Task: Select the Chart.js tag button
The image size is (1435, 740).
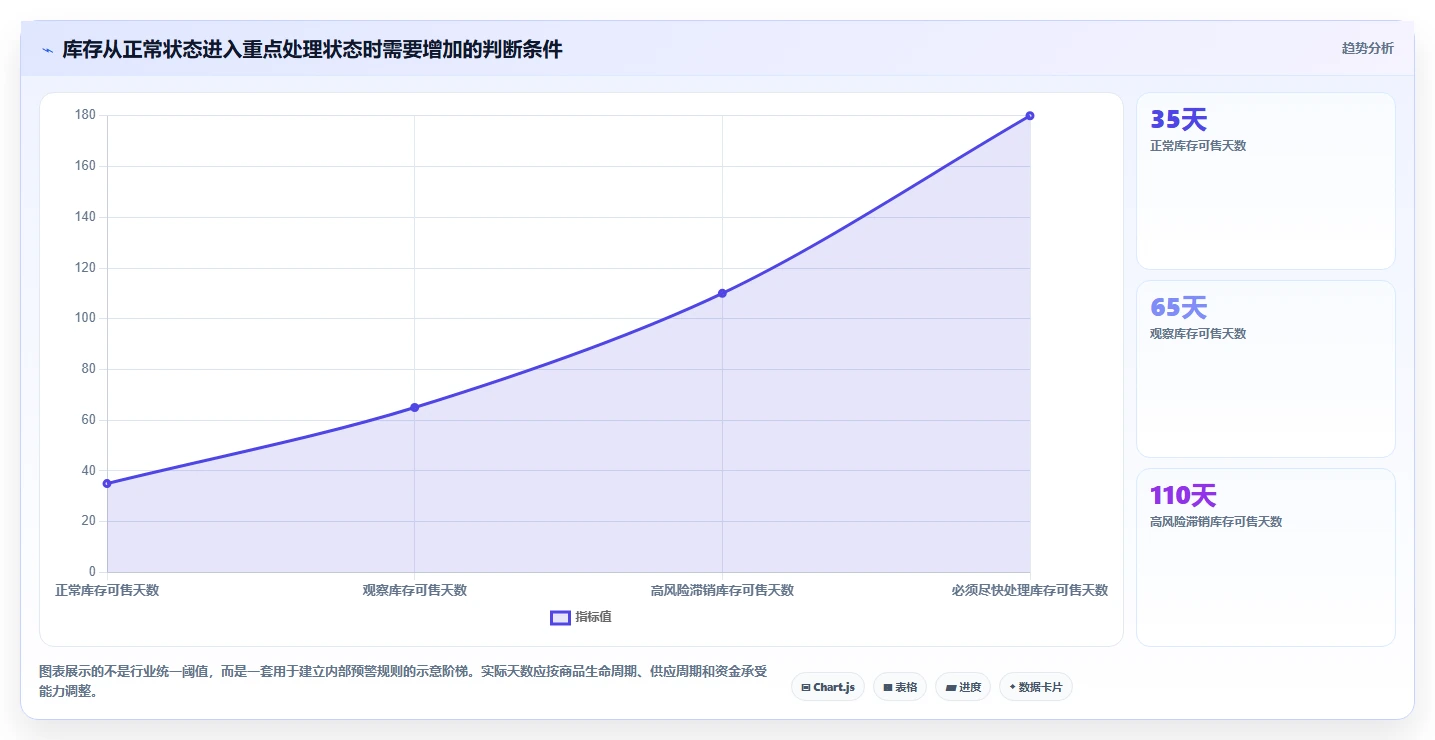Action: point(828,687)
